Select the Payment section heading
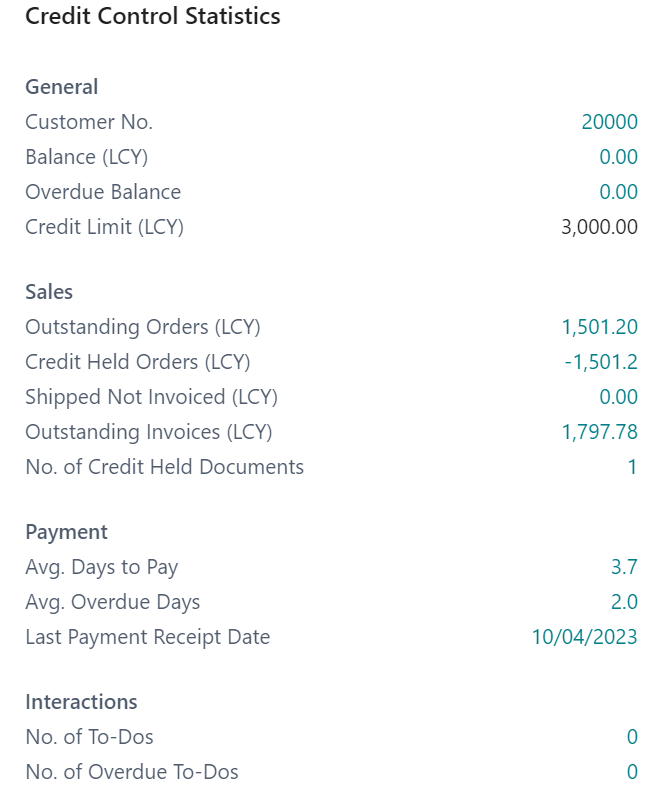 coord(66,532)
